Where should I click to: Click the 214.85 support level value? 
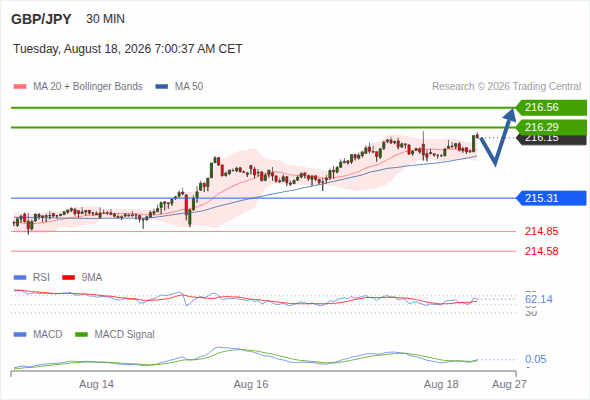point(541,231)
